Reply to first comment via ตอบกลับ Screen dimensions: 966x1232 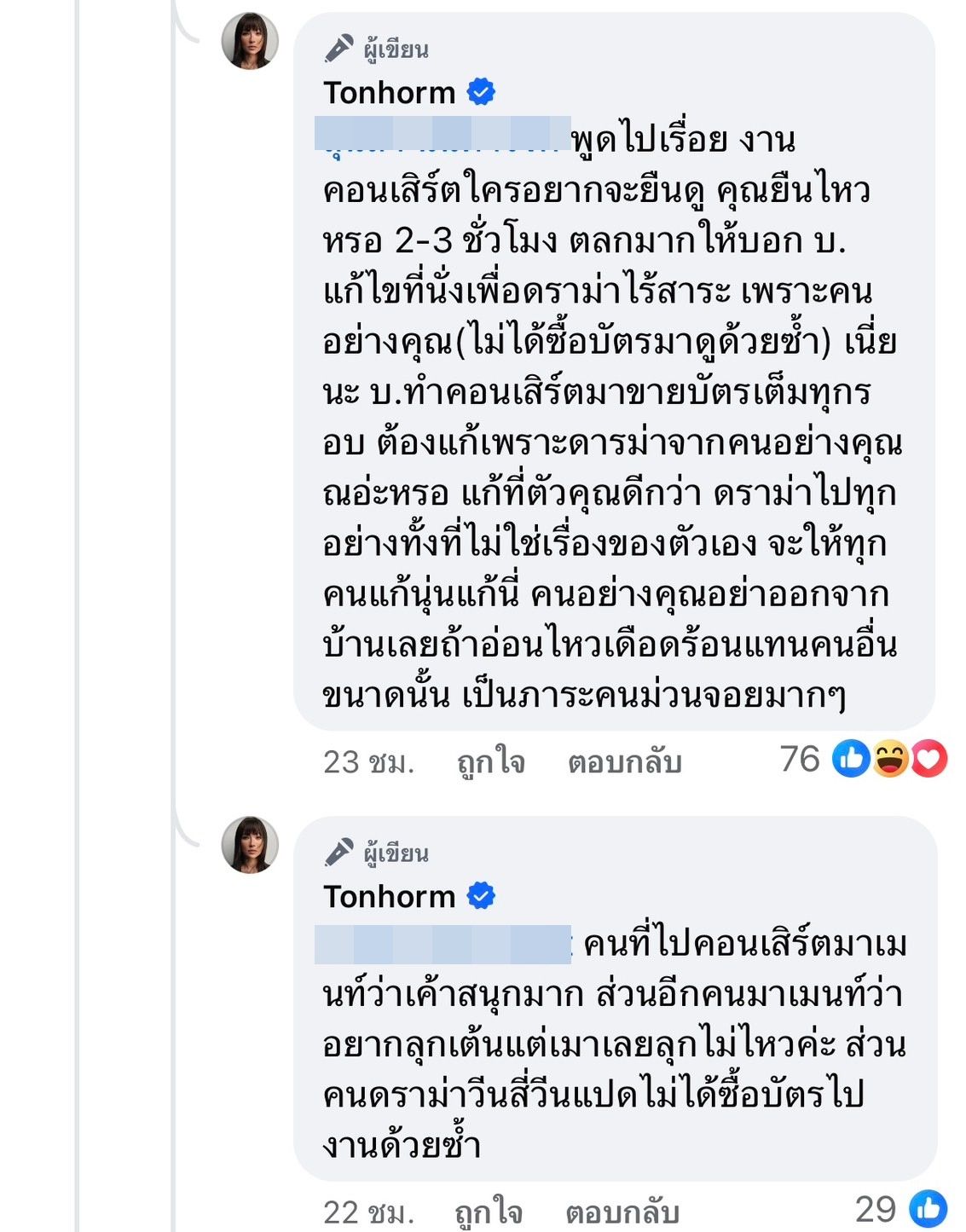(x=624, y=761)
